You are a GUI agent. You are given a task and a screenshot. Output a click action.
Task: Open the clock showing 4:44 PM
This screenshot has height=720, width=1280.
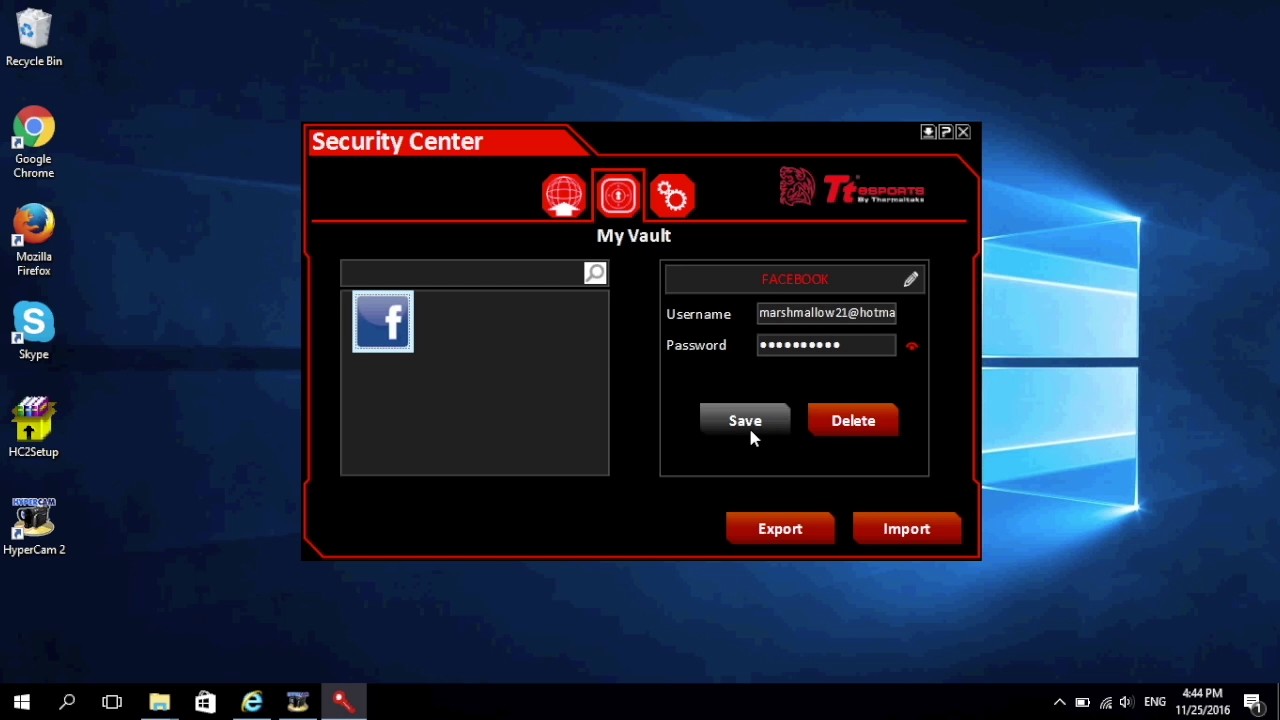point(1202,702)
